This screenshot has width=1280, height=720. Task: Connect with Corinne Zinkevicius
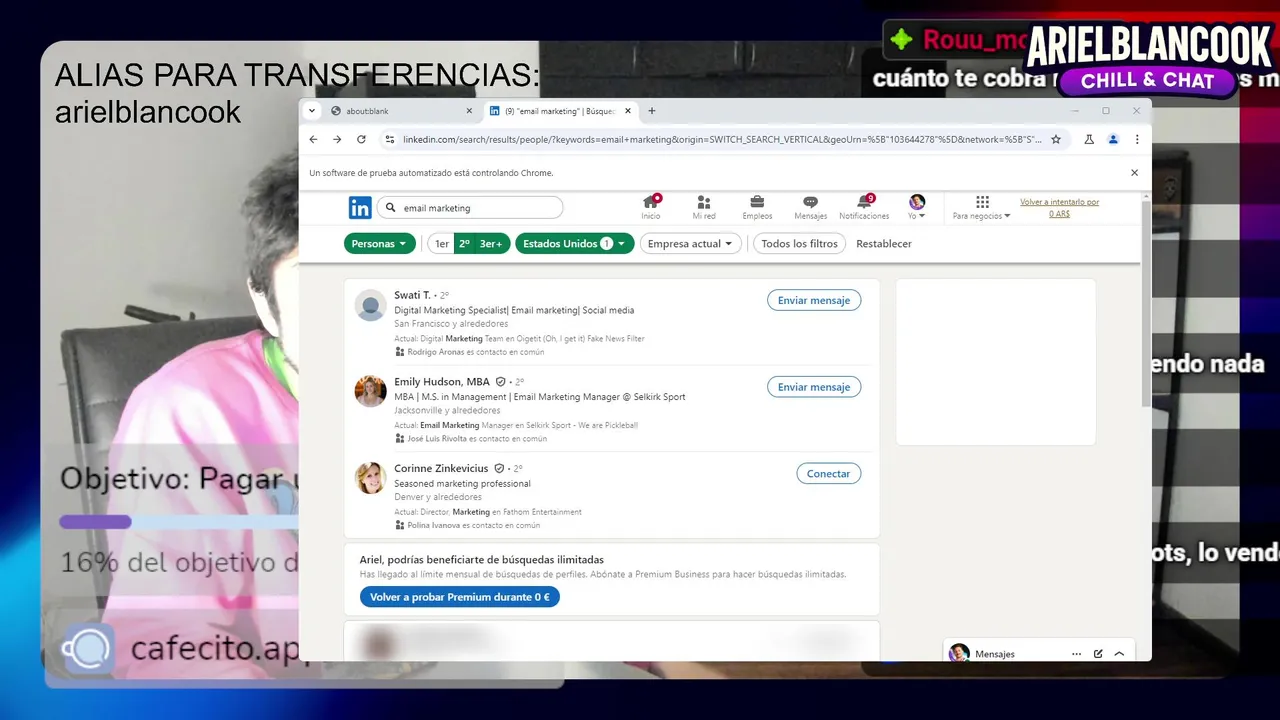[828, 474]
